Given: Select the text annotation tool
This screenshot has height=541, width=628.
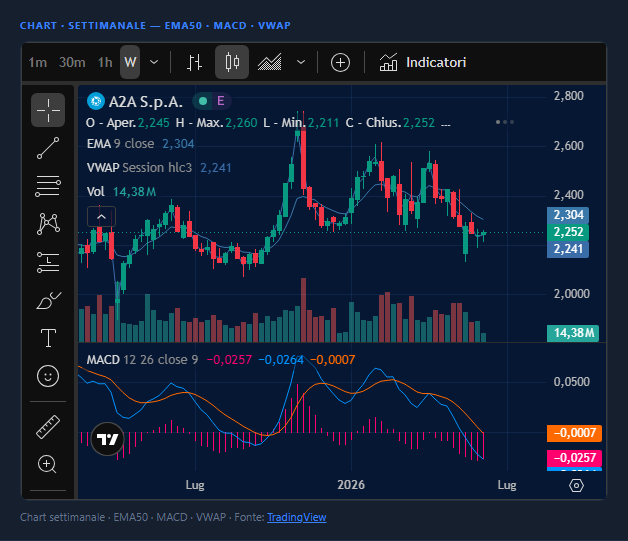Looking at the screenshot, I should click(48, 338).
